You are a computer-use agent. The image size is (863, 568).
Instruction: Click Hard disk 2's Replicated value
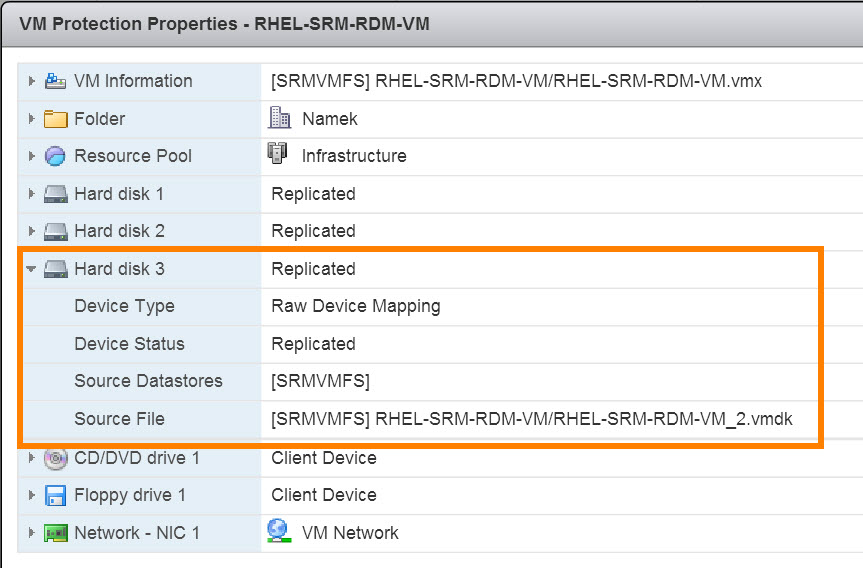(313, 231)
